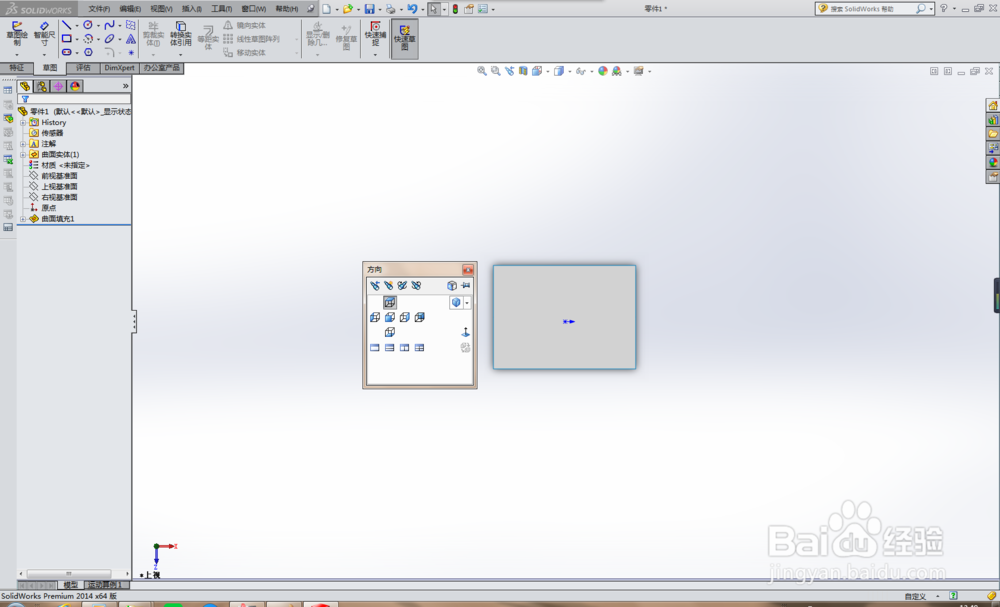The height and width of the screenshot is (607, 1000).
Task: Expand the 曲面填充1 feature node
Action: [x=23, y=219]
